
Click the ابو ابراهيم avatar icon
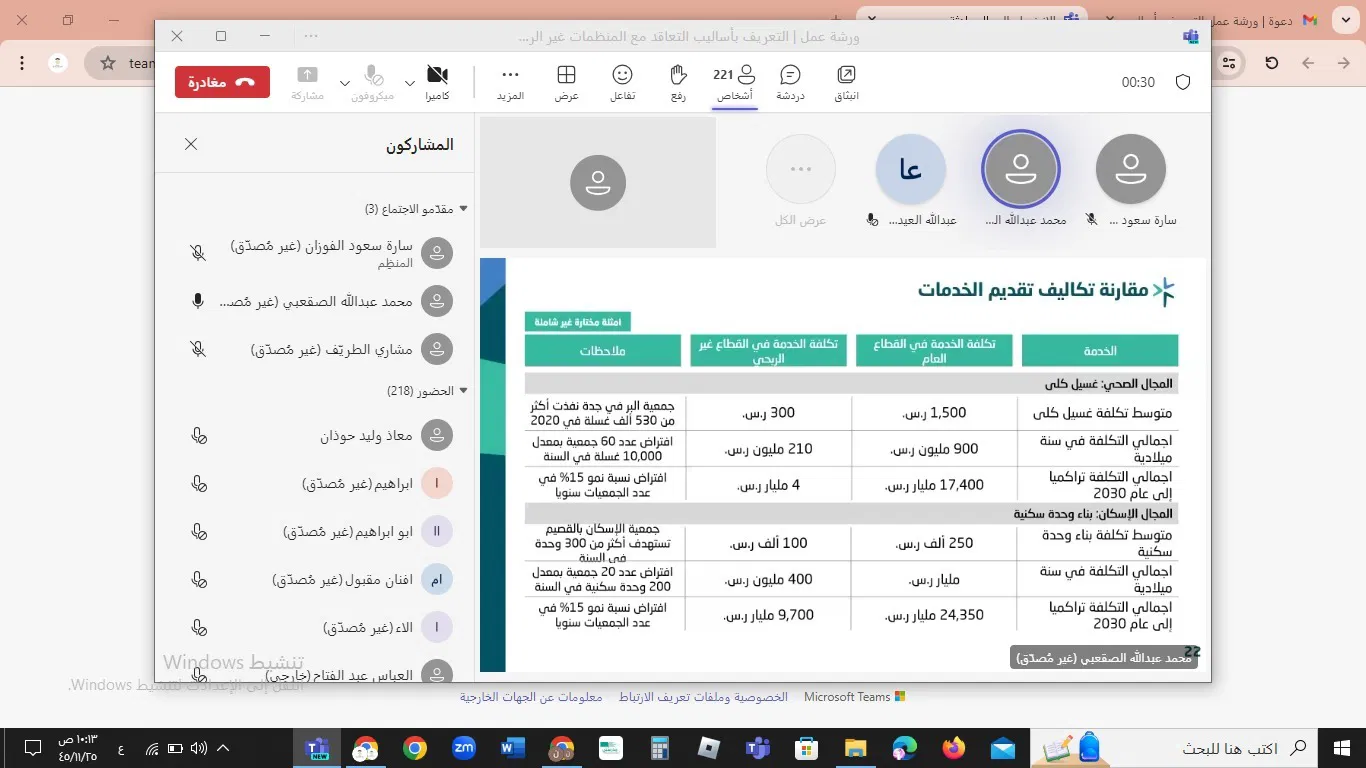pyautogui.click(x=437, y=531)
